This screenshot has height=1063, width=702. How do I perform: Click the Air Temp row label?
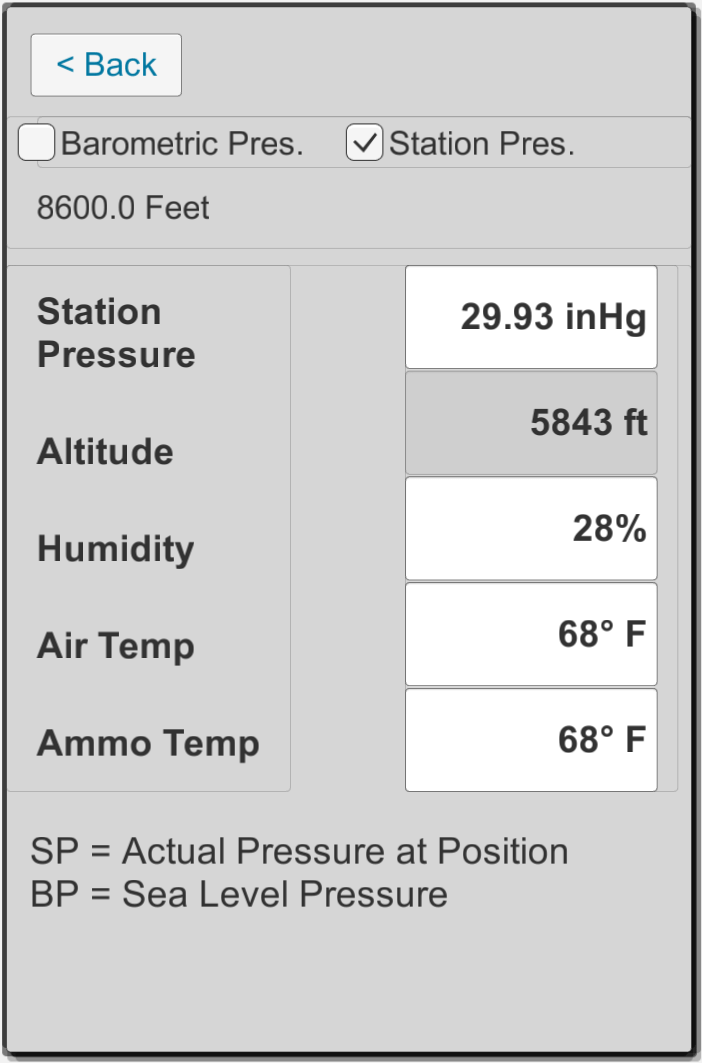point(115,646)
